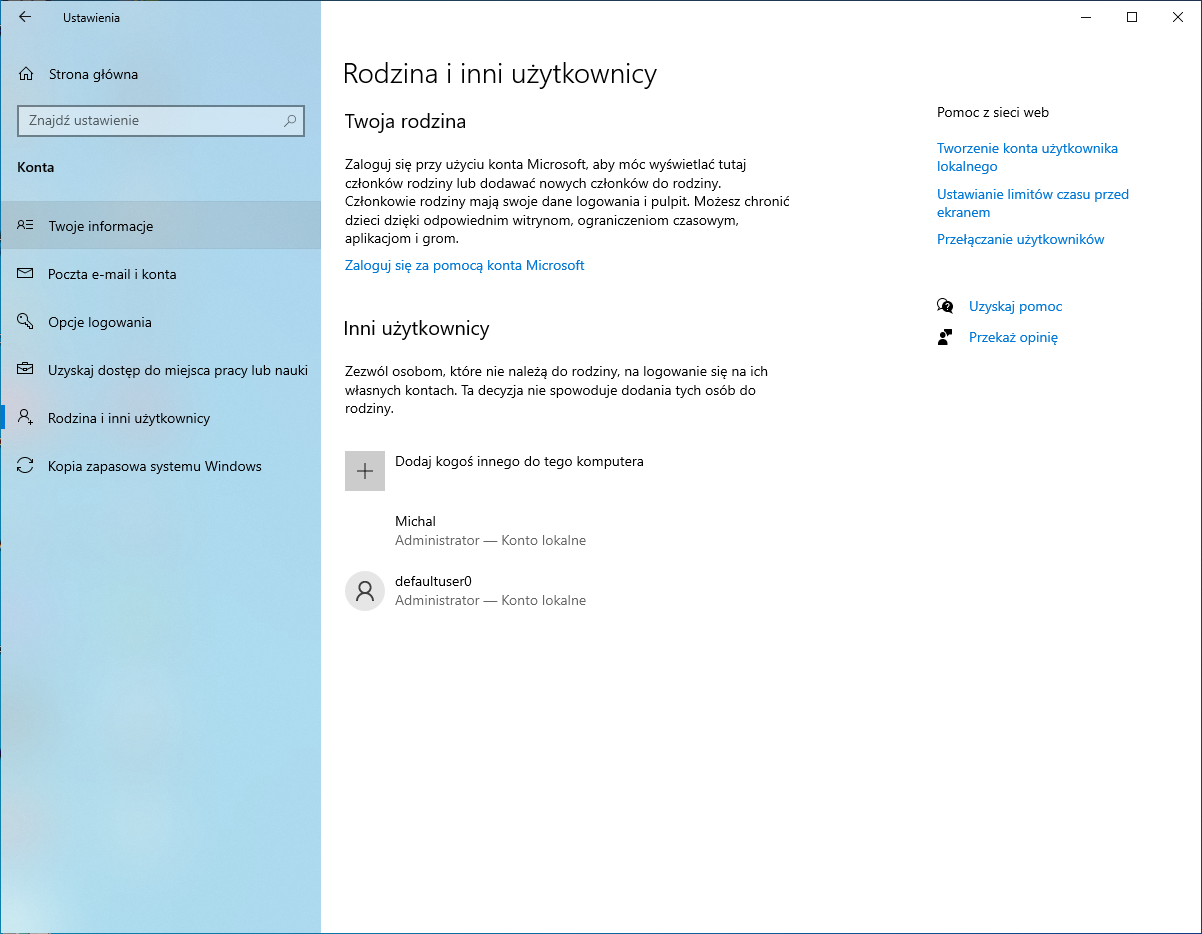Click Zaloguj się za pomocą konta Microsoft
This screenshot has width=1202, height=934.
tap(464, 265)
